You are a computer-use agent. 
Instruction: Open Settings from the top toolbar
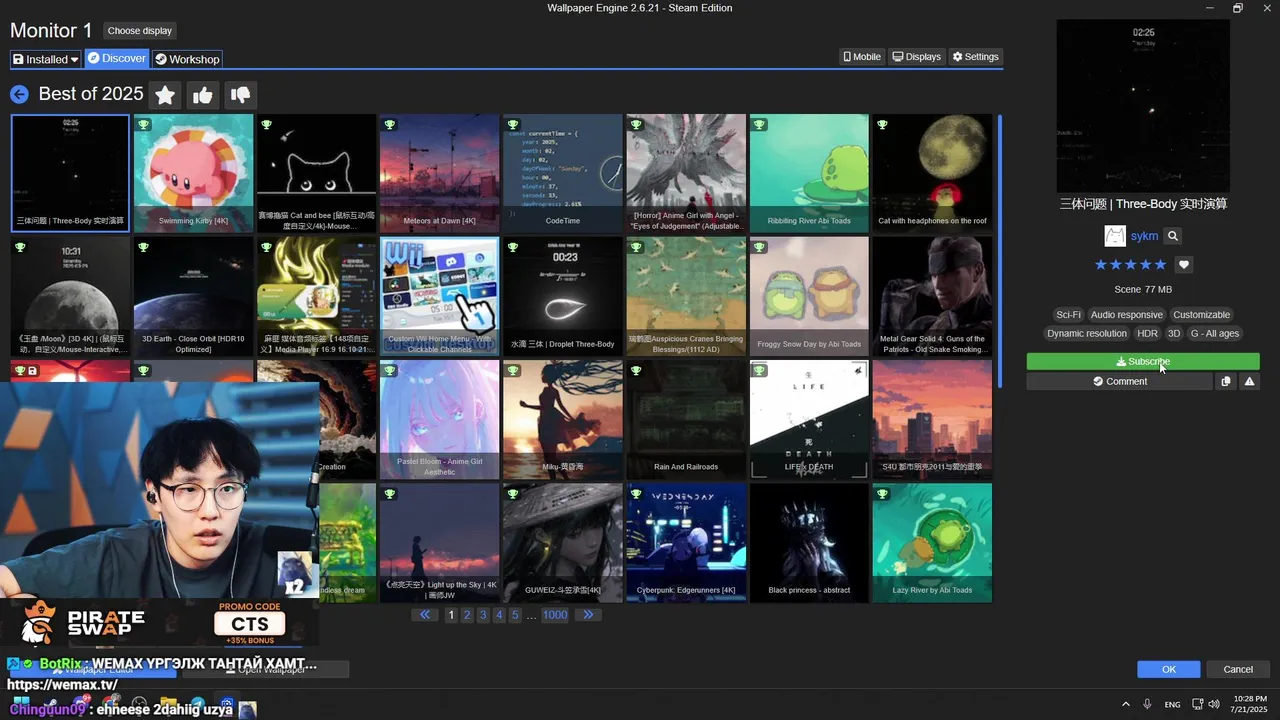click(975, 57)
